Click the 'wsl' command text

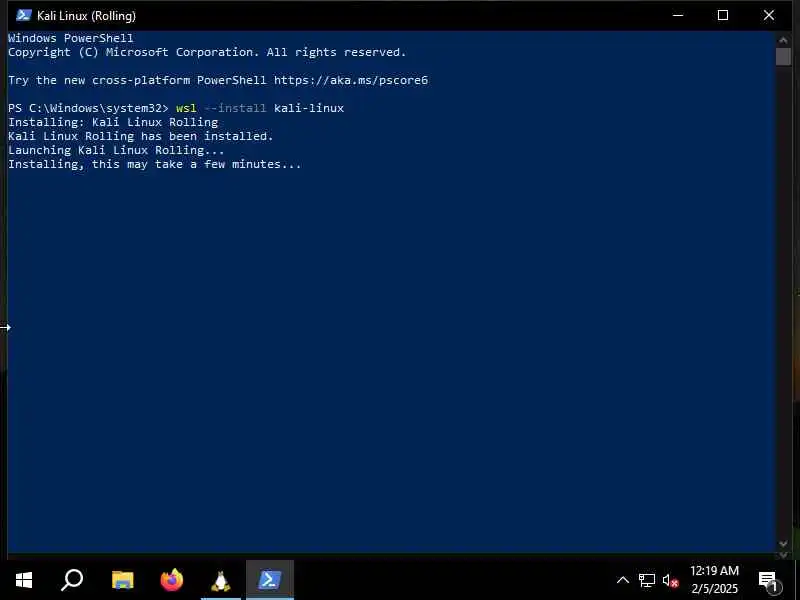click(186, 108)
